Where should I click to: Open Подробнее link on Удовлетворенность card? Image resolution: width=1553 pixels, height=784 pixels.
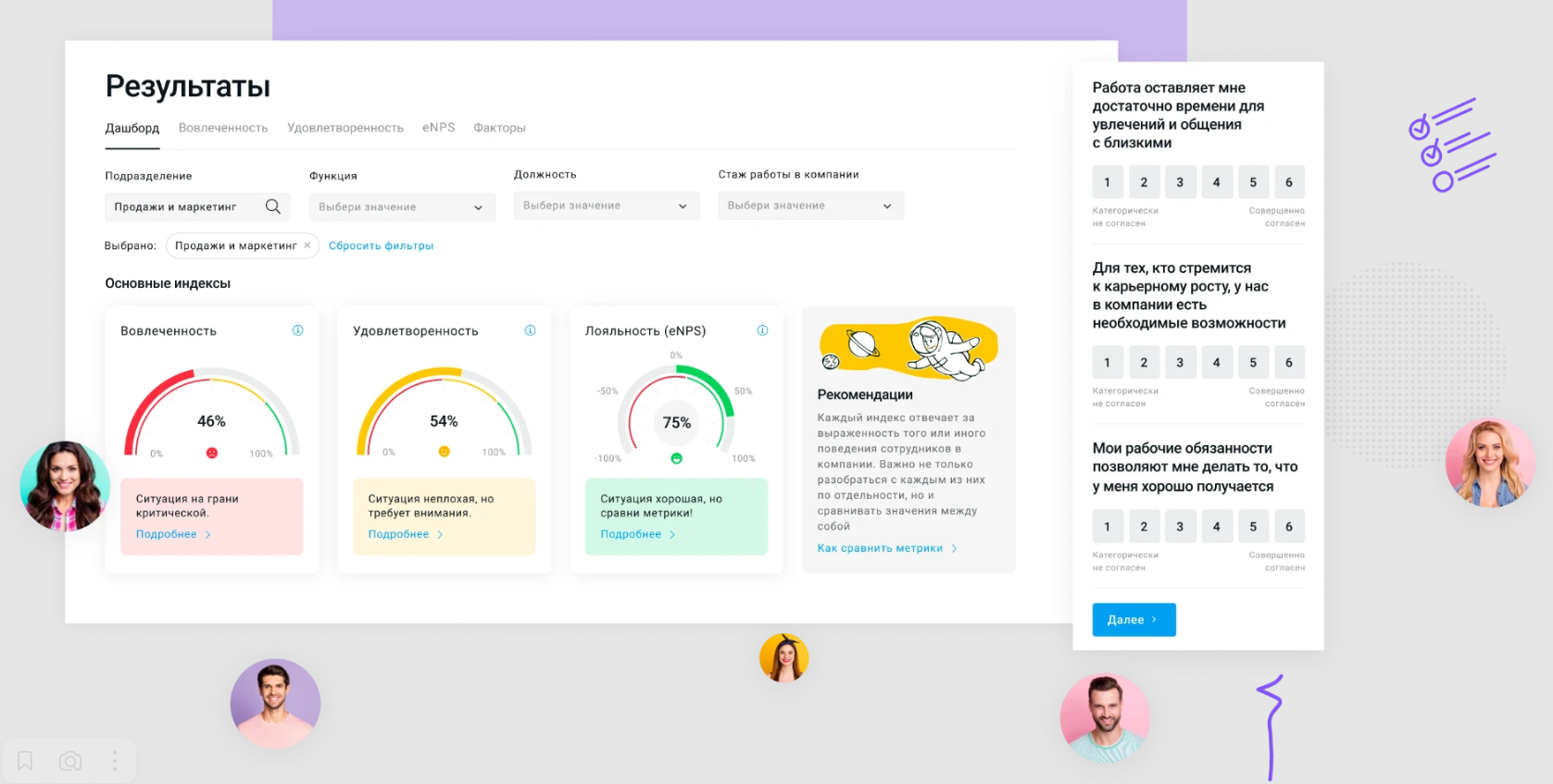point(406,534)
